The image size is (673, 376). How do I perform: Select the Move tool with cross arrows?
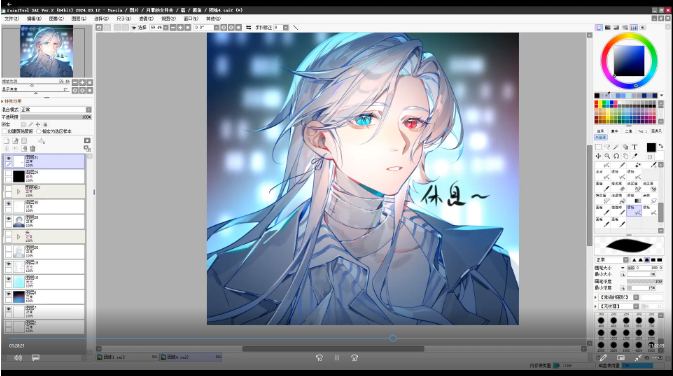pos(598,156)
